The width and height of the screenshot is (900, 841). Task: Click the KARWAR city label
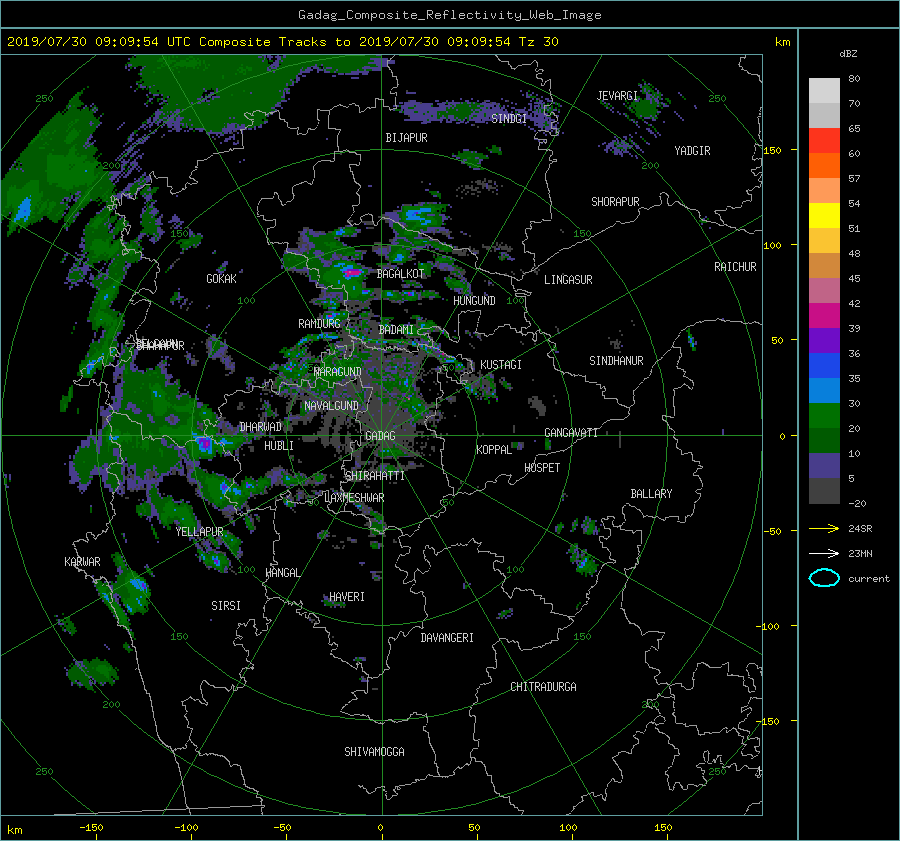tap(83, 561)
